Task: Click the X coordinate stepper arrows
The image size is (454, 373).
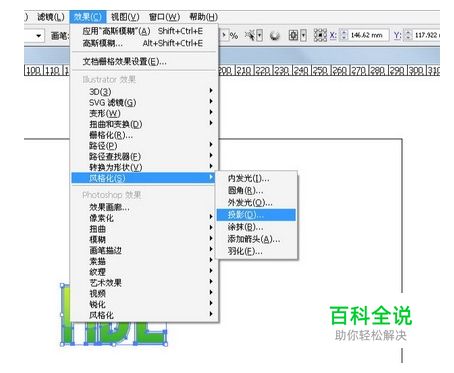Action: (x=344, y=35)
